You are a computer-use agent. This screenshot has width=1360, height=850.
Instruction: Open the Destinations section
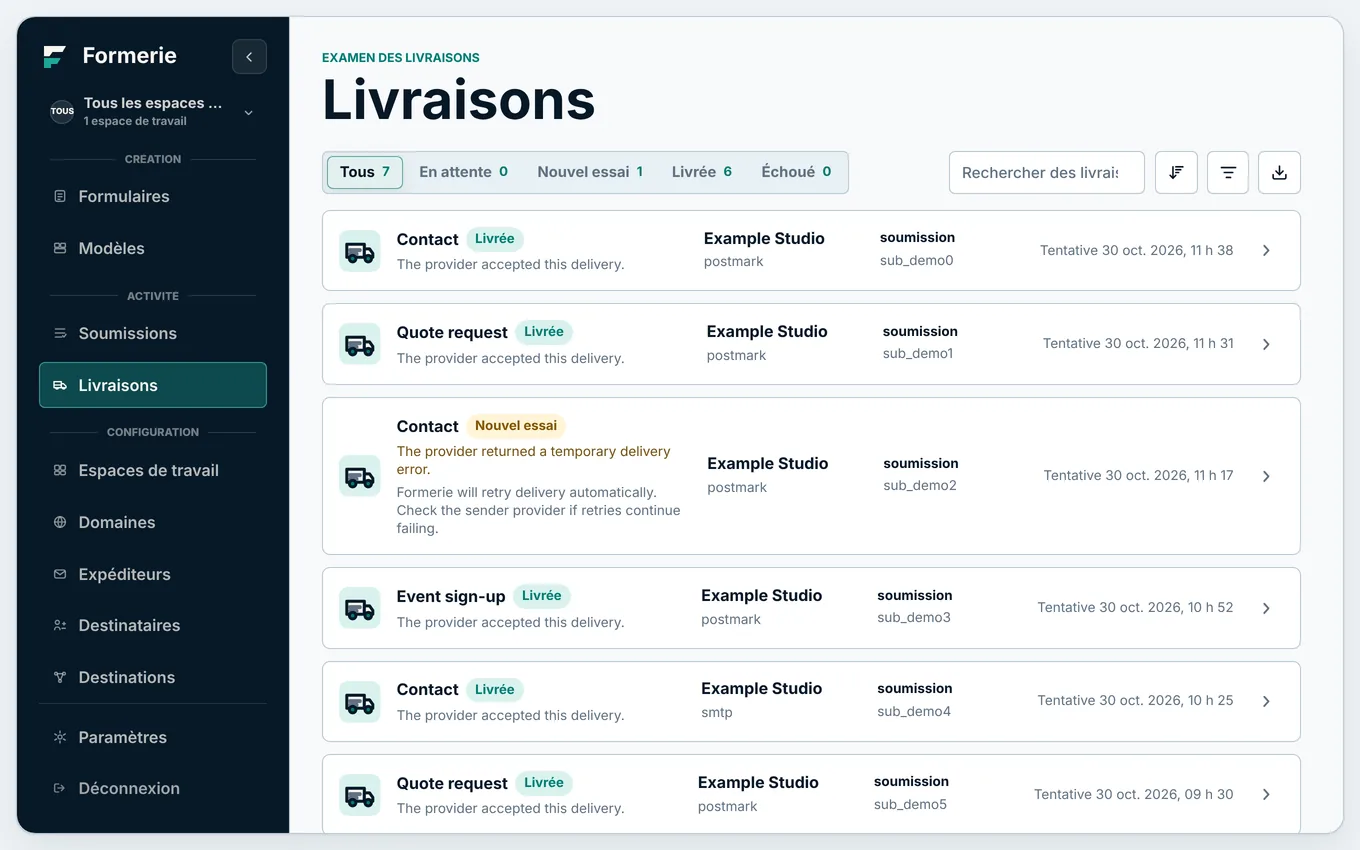153,677
